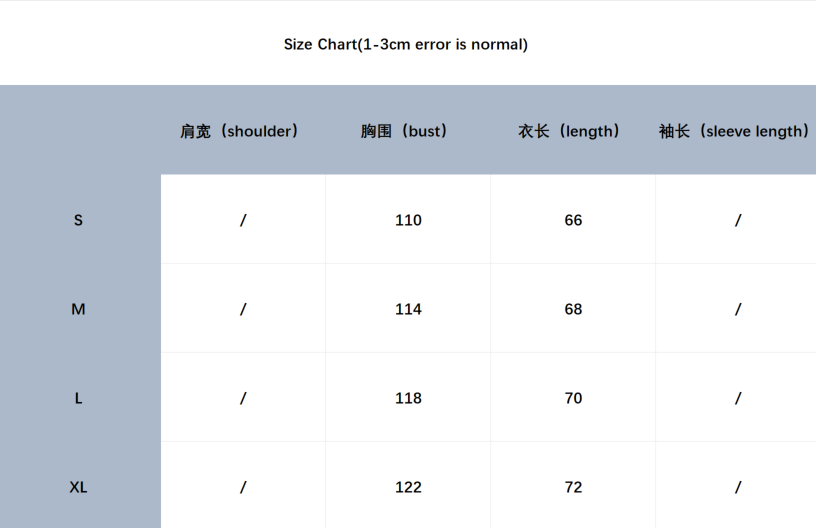
Task: Click the sleeve length slash for size M
Action: pos(738,309)
